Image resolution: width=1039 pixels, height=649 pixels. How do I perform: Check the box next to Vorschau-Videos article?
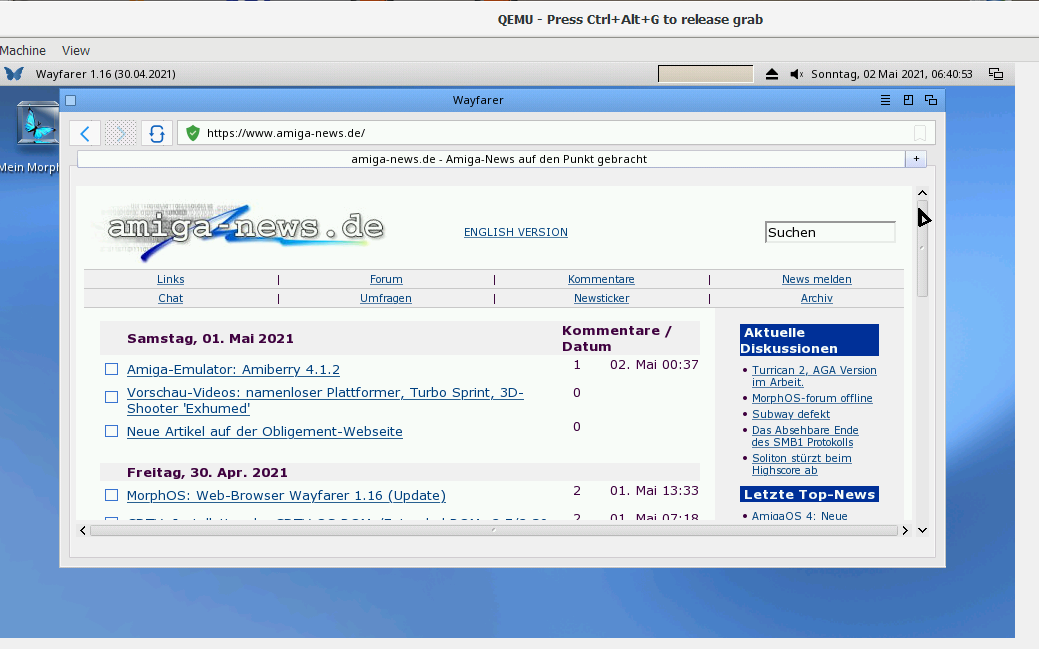coord(112,397)
